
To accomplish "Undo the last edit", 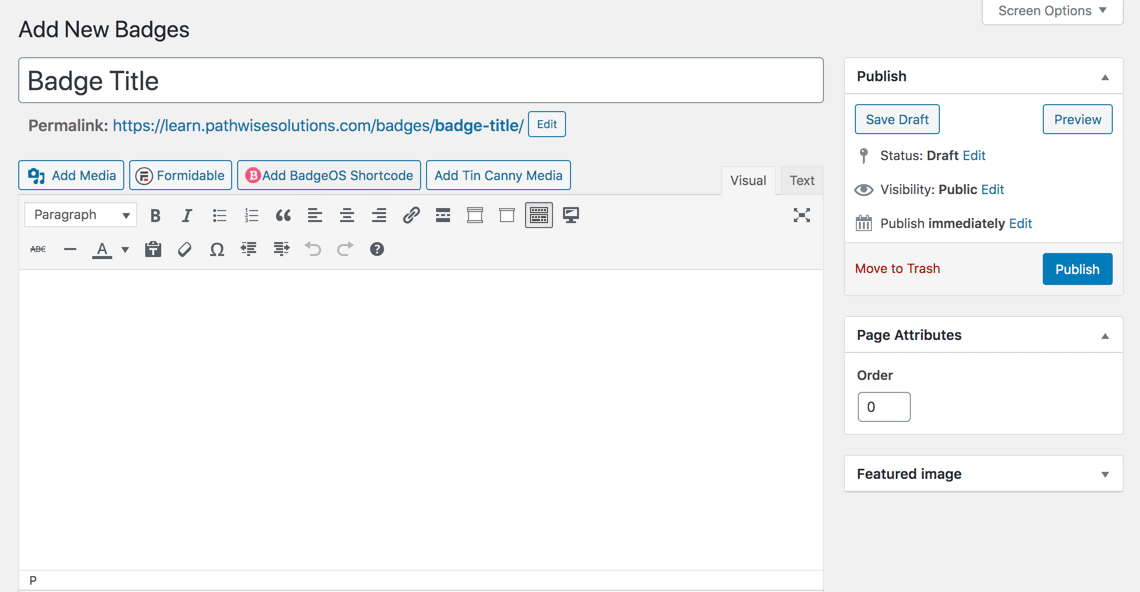I will [313, 249].
